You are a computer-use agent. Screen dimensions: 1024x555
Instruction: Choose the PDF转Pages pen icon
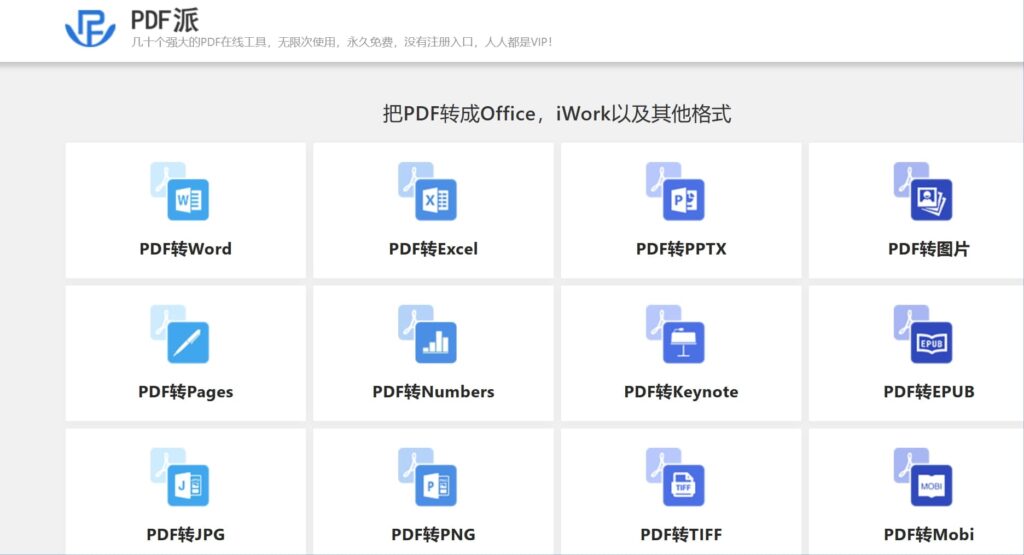coord(180,334)
